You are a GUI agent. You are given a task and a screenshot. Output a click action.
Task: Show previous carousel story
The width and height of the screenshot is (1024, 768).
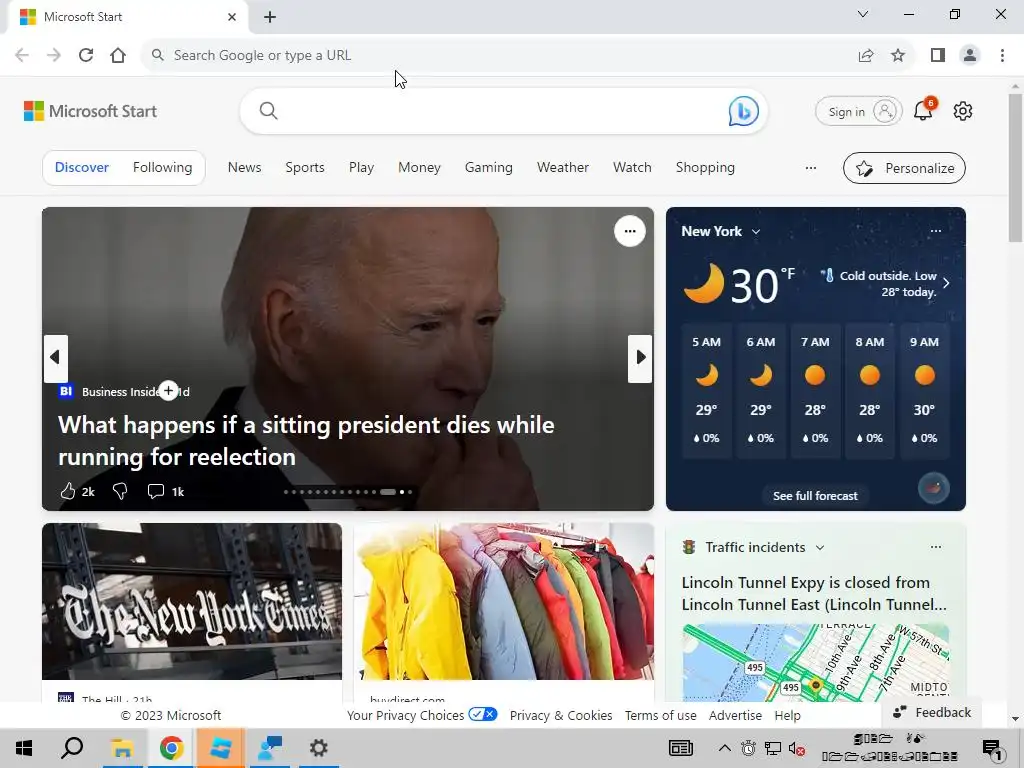[x=56, y=358]
